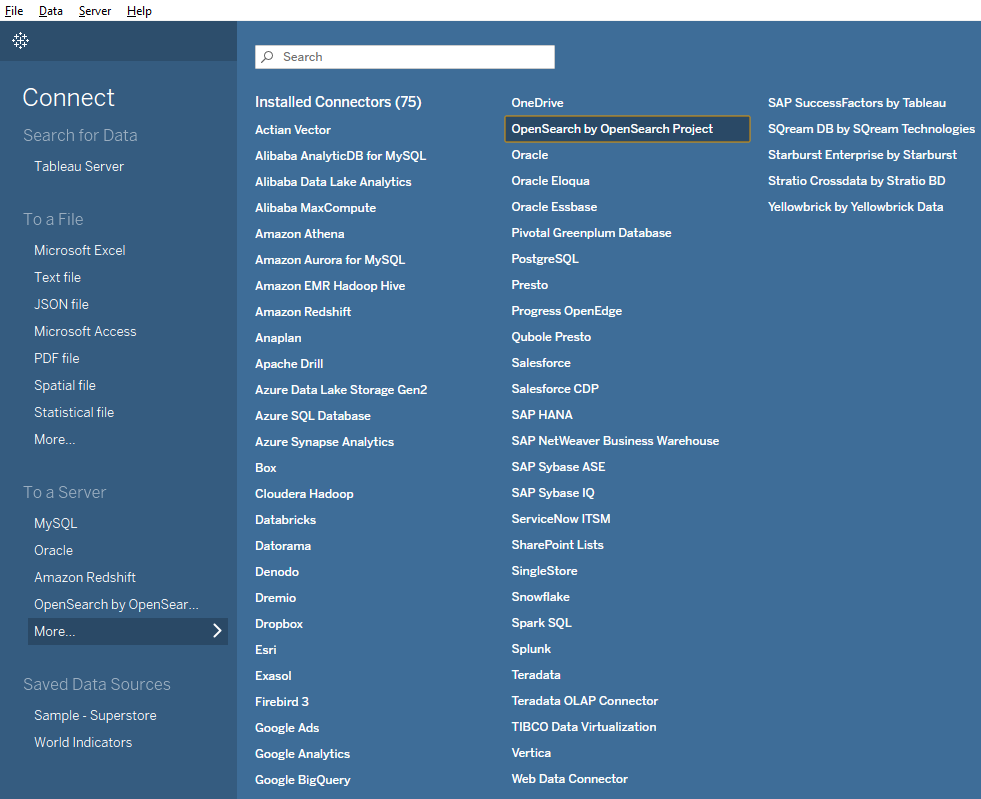Image resolution: width=981 pixels, height=799 pixels.
Task: Select Databricks connector
Action: [x=285, y=520]
